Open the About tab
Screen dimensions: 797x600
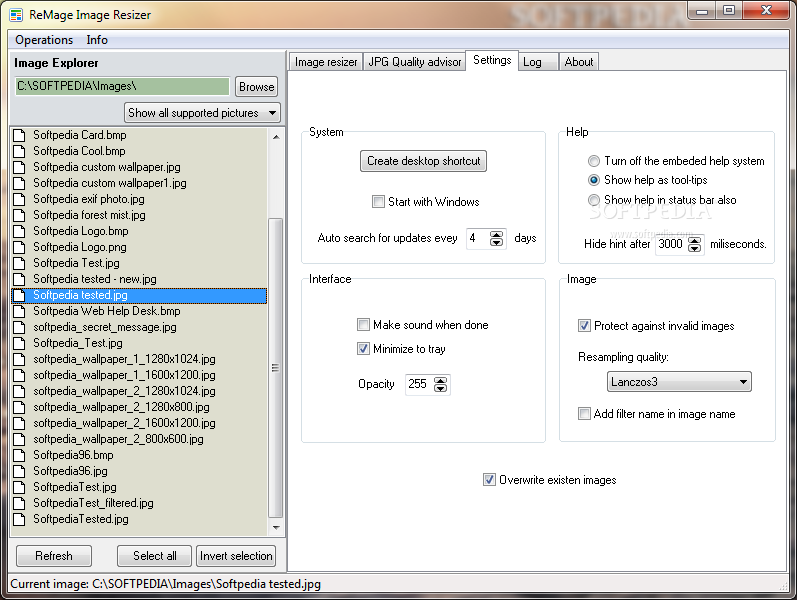click(x=578, y=62)
